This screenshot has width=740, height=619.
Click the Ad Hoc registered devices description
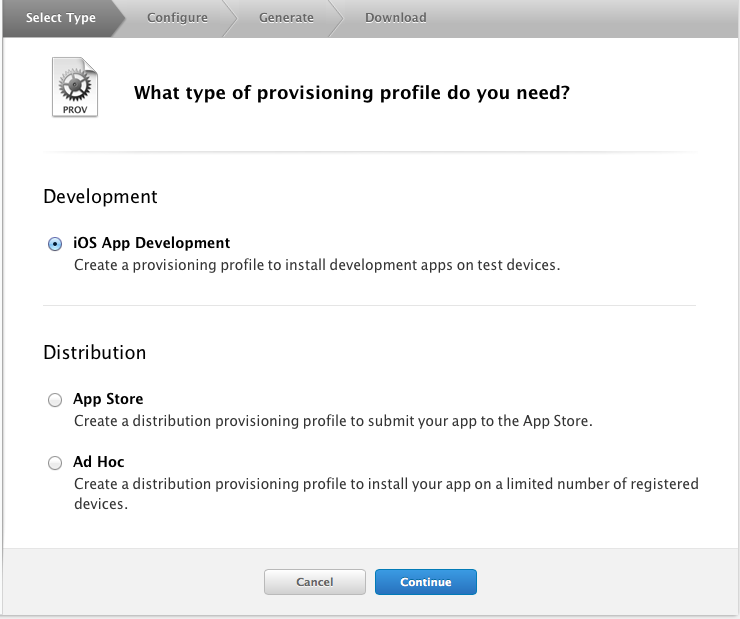click(x=386, y=494)
